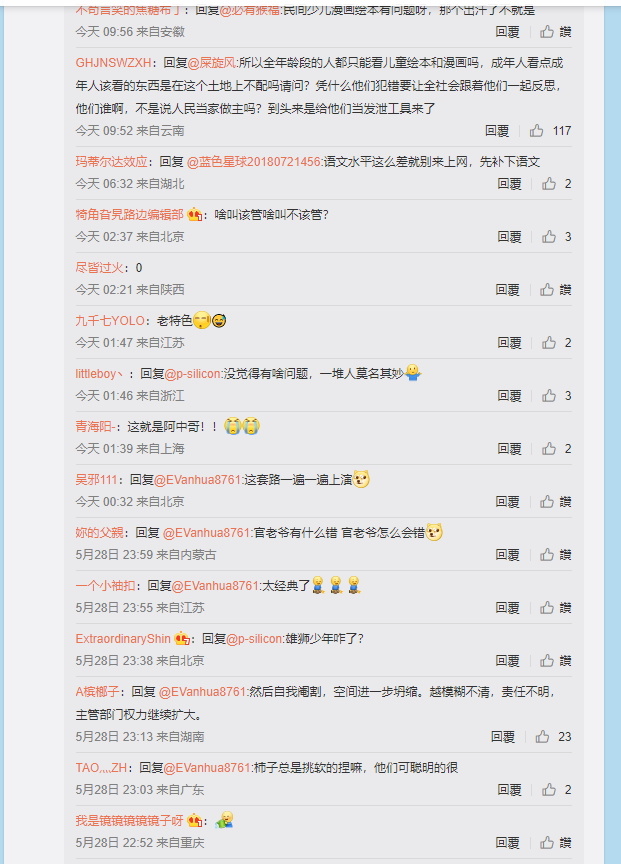
Task: Like the 太经典了 comment by 一个小袖扣
Action: [547, 608]
